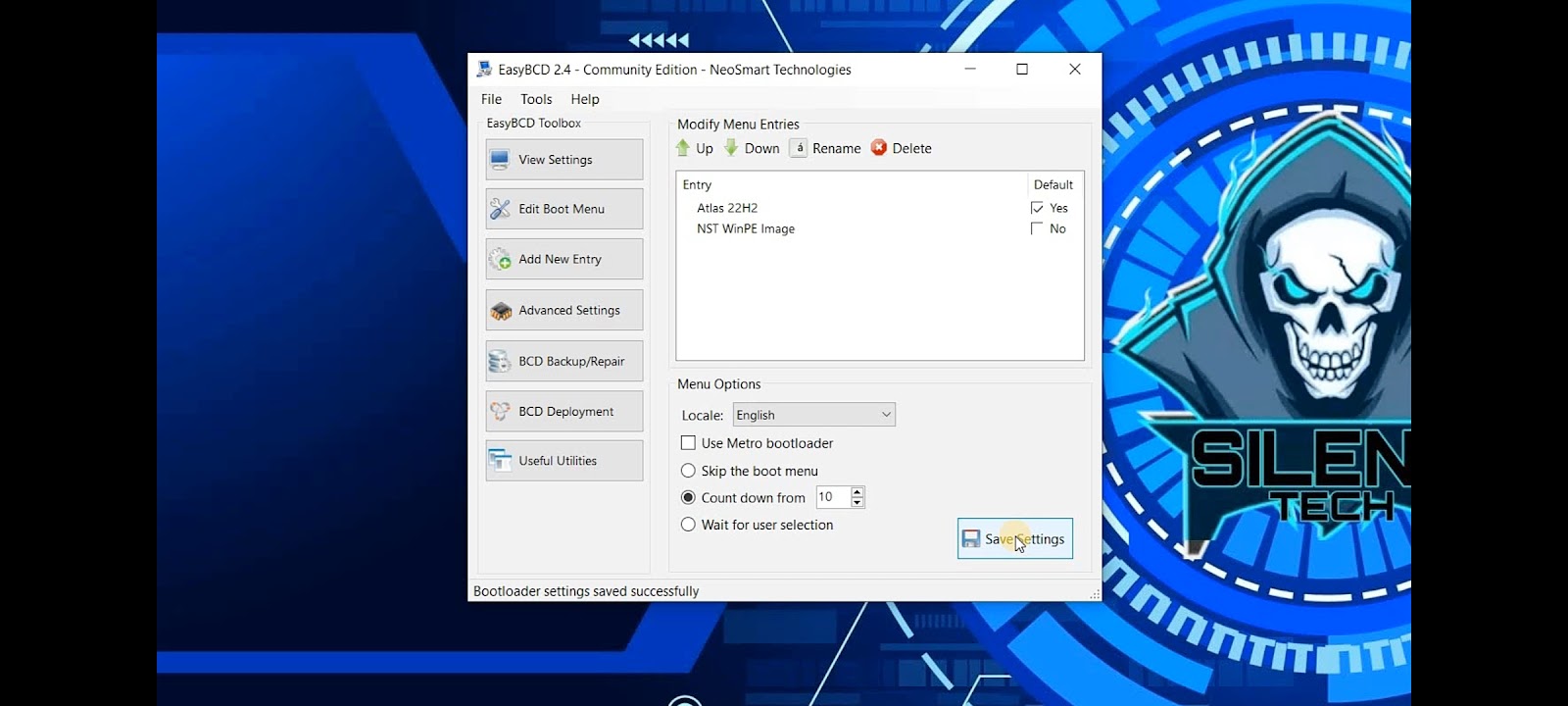Open View Settings
Image resolution: width=1568 pixels, height=706 pixels.
[564, 160]
